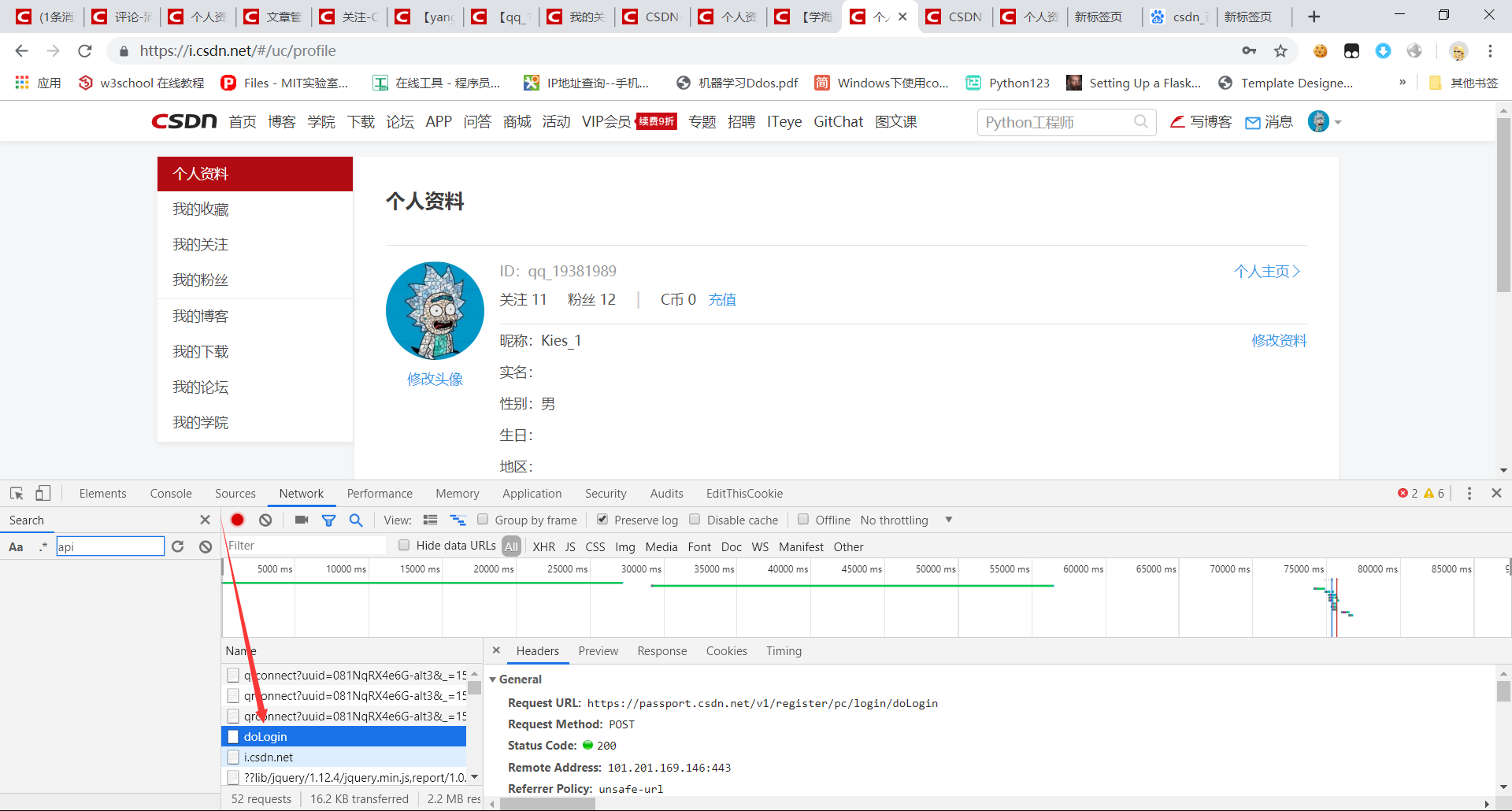
Task: Click the toggle device toolbar icon
Action: (x=43, y=493)
